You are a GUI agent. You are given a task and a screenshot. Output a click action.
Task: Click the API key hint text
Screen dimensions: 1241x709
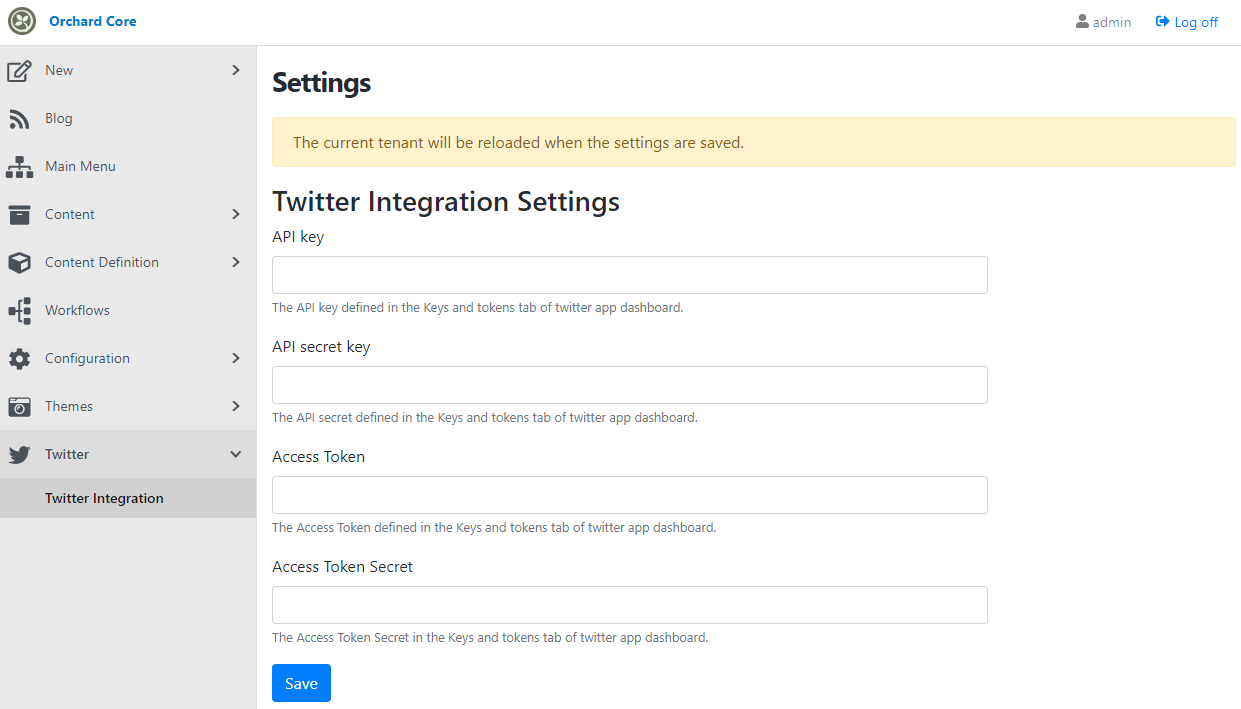478,308
